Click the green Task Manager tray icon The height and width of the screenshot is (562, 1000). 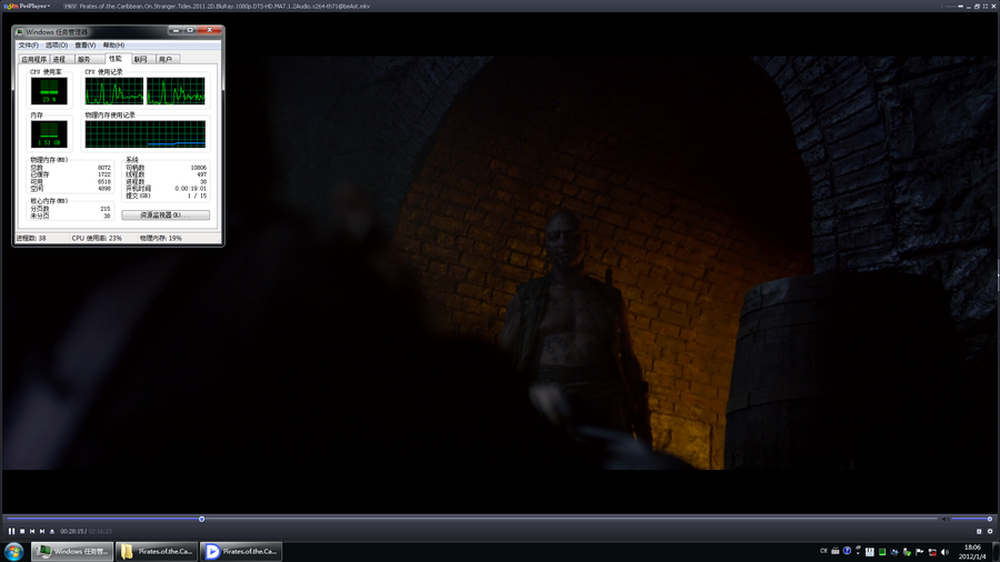pyautogui.click(x=882, y=552)
